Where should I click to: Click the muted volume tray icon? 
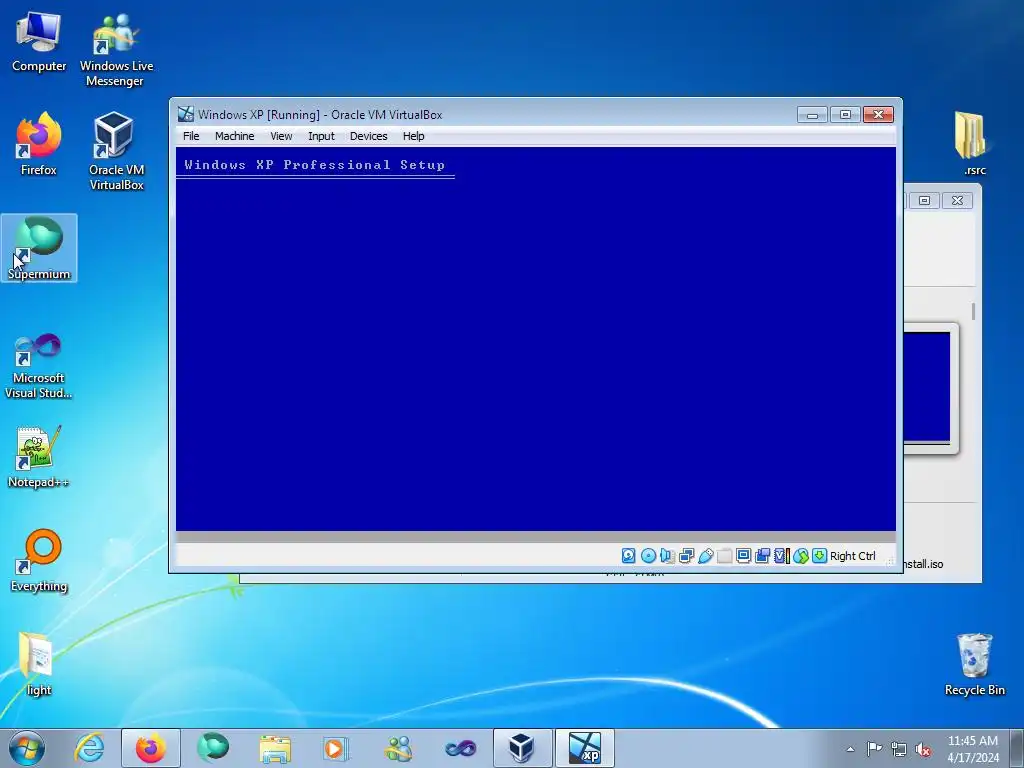923,749
